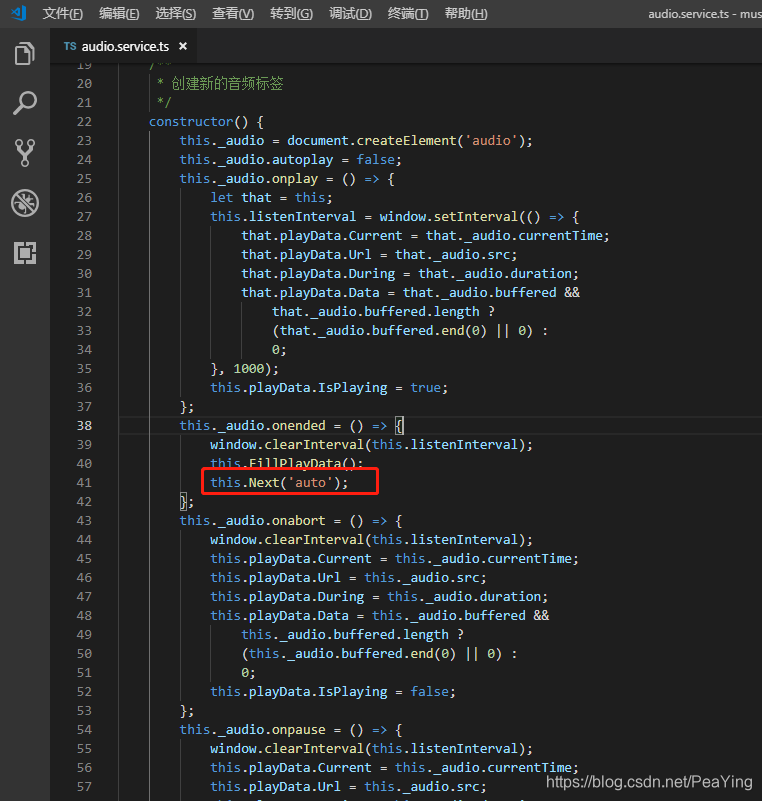
Task: Open the Debug view icon
Action: tap(25, 203)
